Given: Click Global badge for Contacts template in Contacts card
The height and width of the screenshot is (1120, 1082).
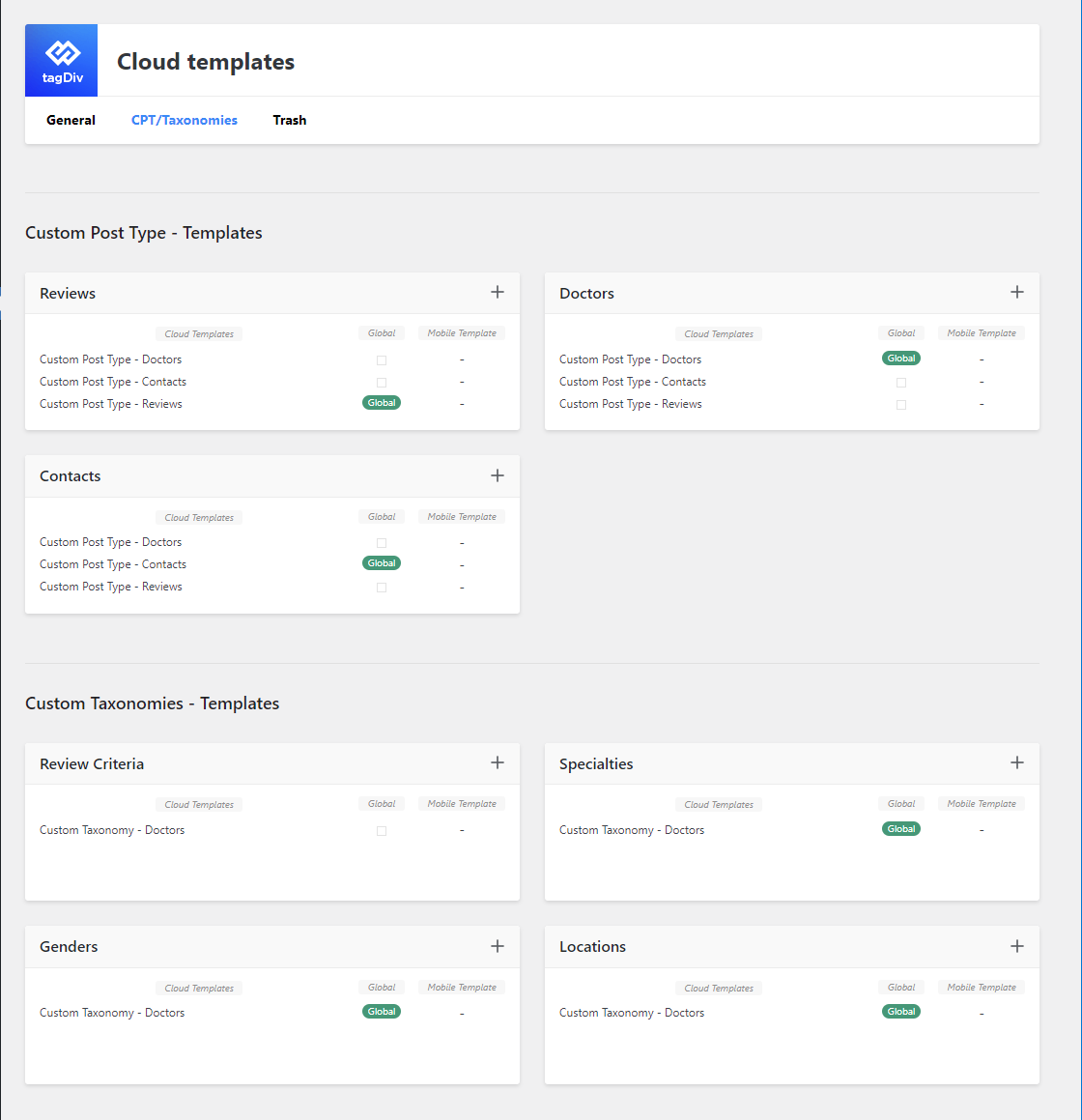Looking at the screenshot, I should coord(382,563).
